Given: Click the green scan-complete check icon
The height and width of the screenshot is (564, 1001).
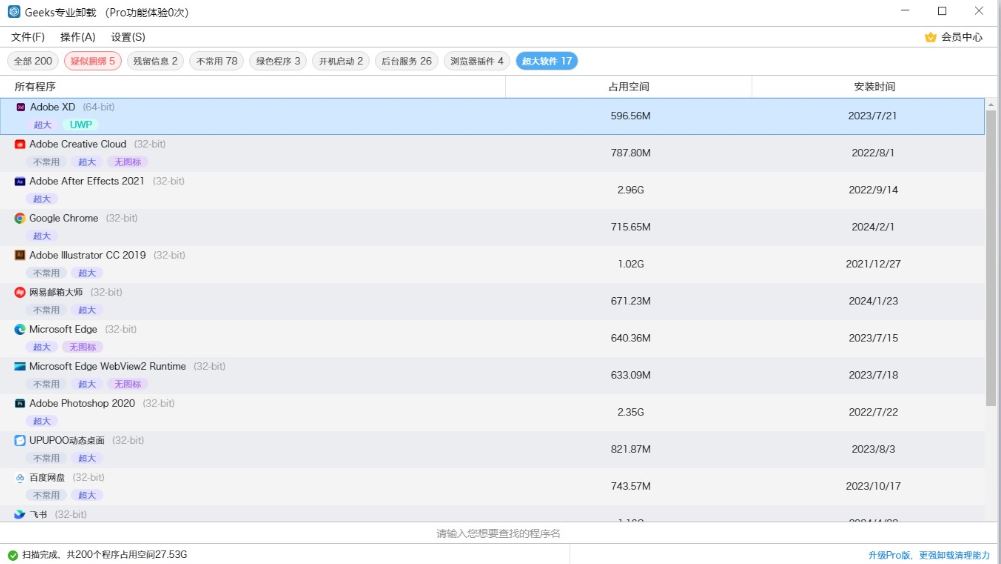Looking at the screenshot, I should tap(13, 555).
